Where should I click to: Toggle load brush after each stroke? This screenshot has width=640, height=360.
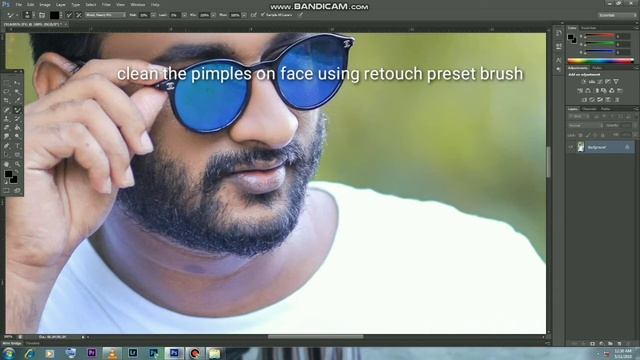pyautogui.click(x=69, y=15)
